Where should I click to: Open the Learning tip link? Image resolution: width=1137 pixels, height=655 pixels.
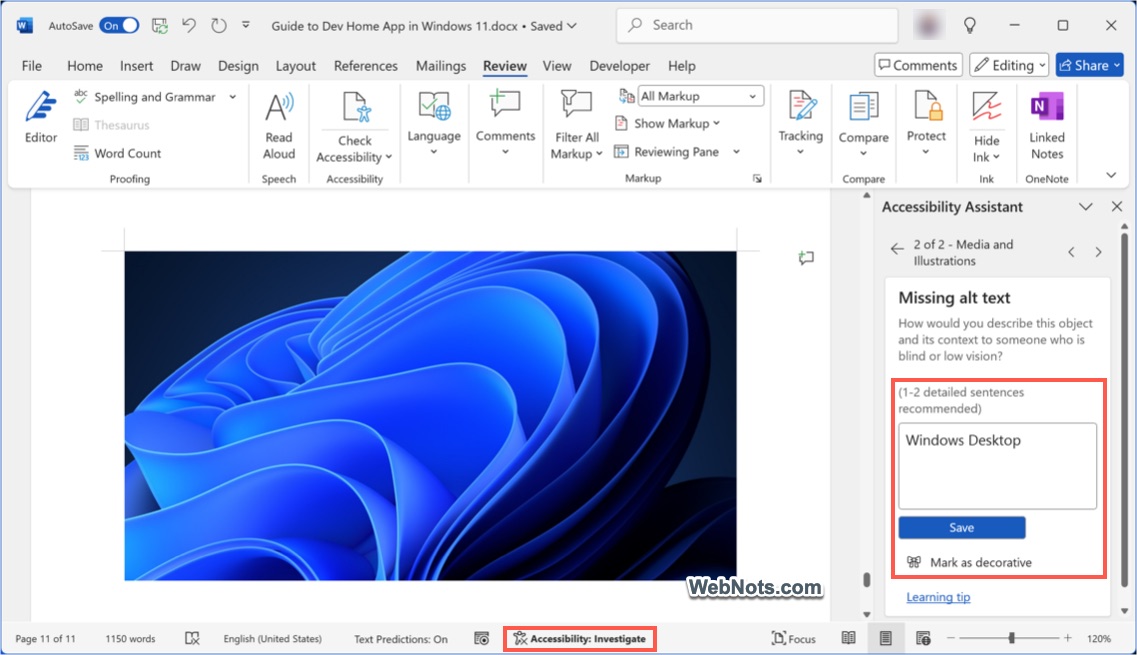(x=938, y=597)
